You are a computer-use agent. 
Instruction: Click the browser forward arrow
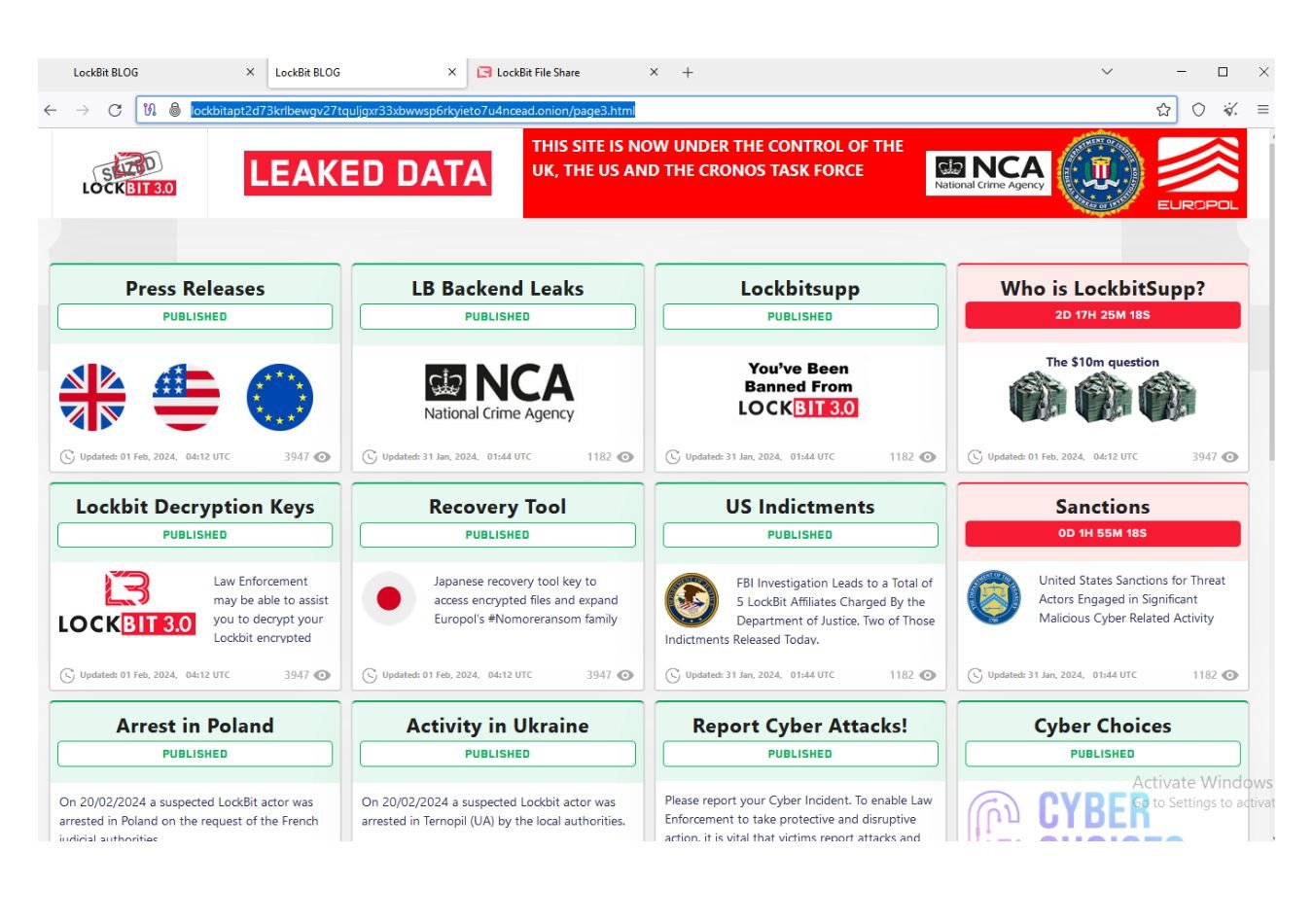click(x=83, y=110)
